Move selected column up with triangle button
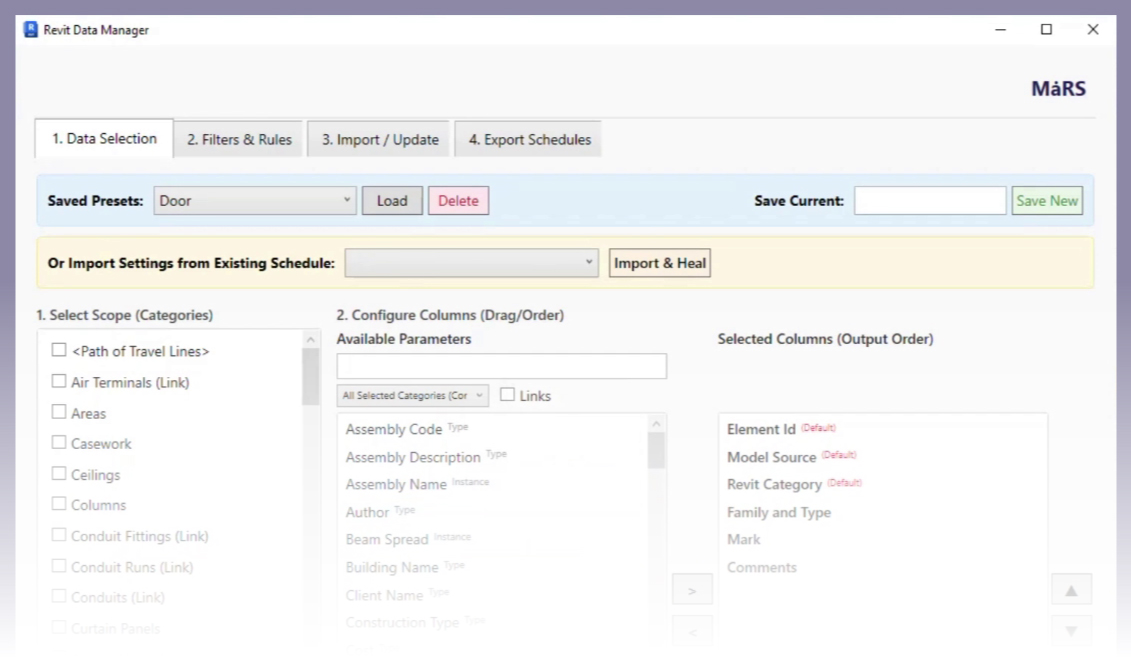This screenshot has width=1131, height=661. pyautogui.click(x=1071, y=590)
